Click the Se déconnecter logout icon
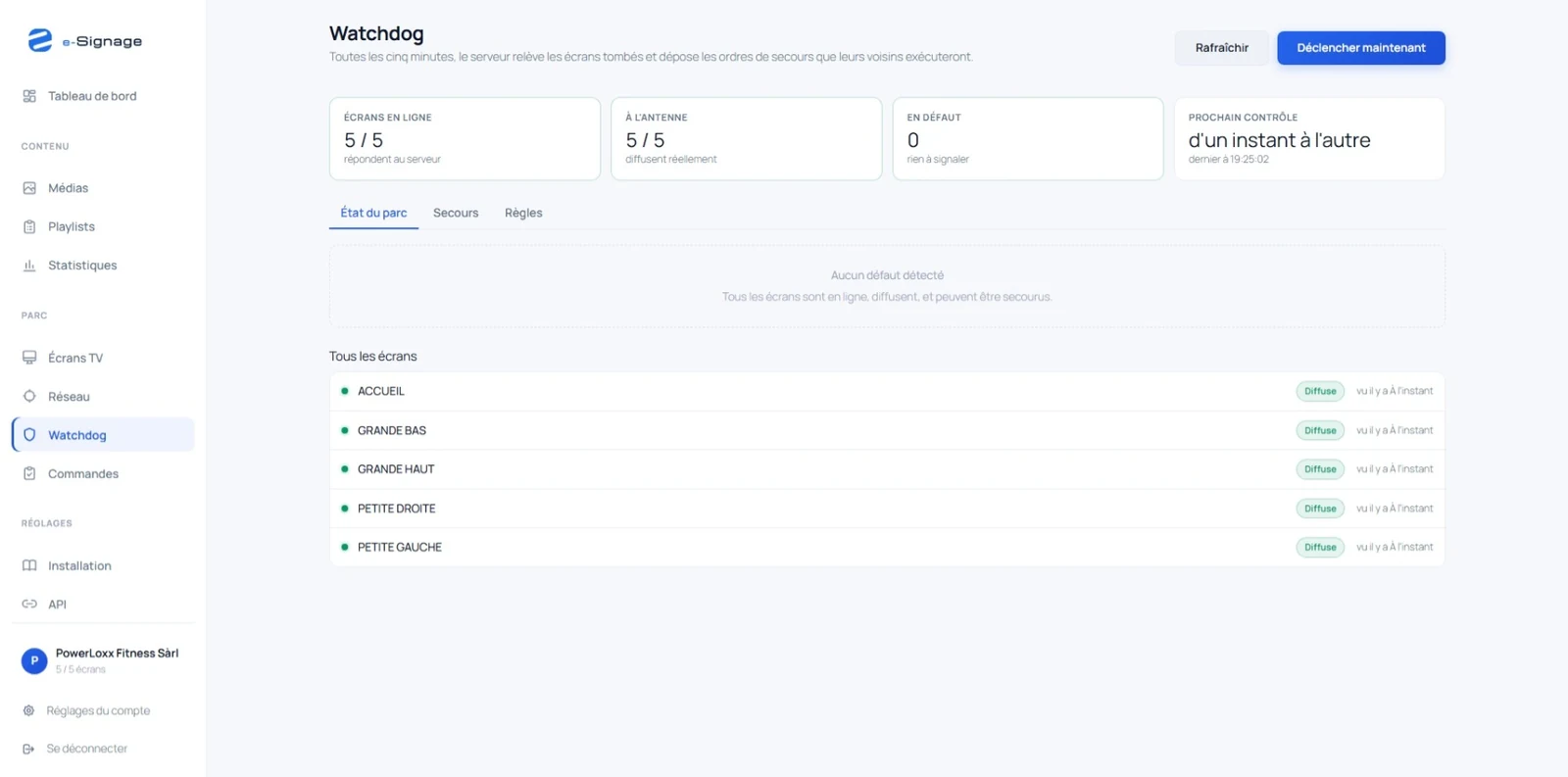 28,749
